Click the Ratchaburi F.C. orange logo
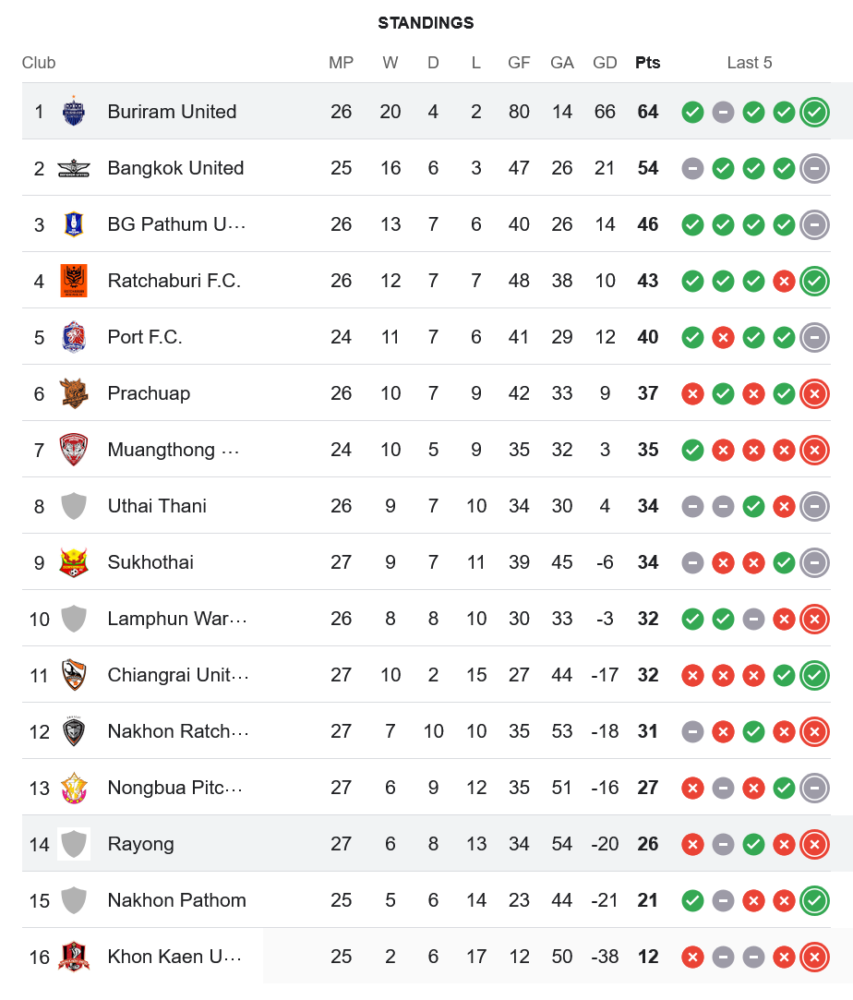Viewport: 853px width, 1000px height. [x=74, y=281]
